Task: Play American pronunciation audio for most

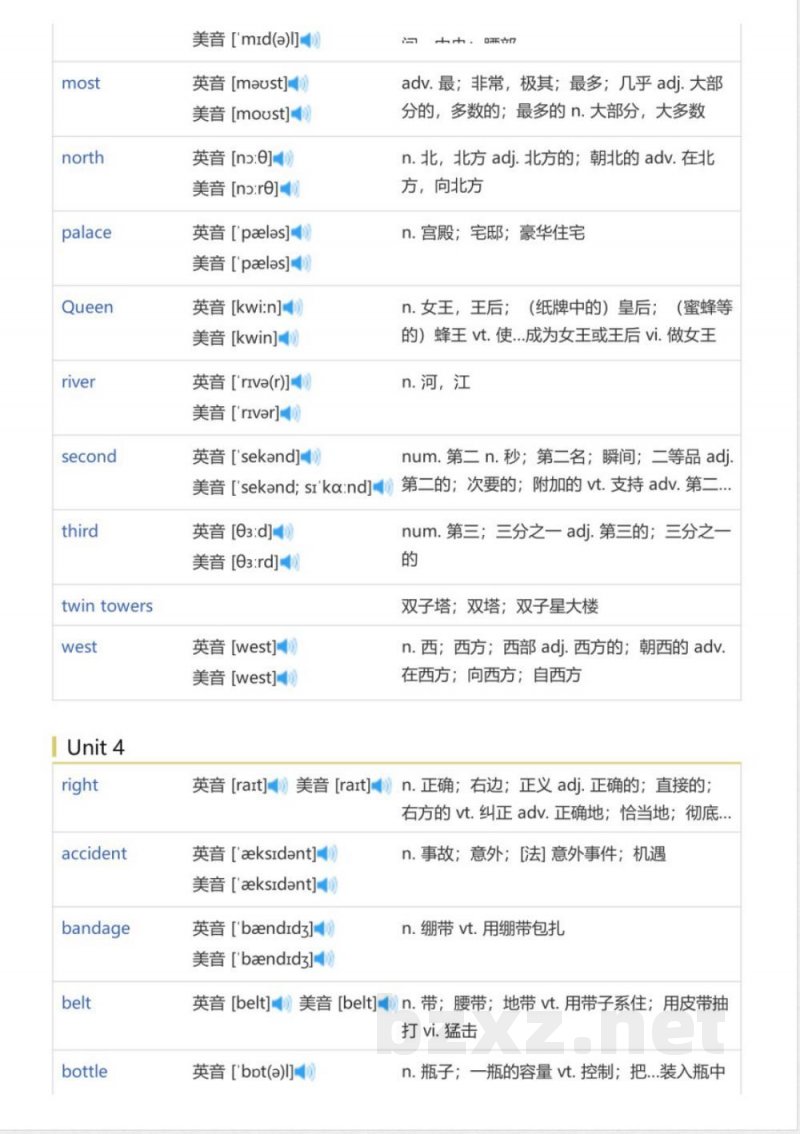Action: pyautogui.click(x=300, y=114)
